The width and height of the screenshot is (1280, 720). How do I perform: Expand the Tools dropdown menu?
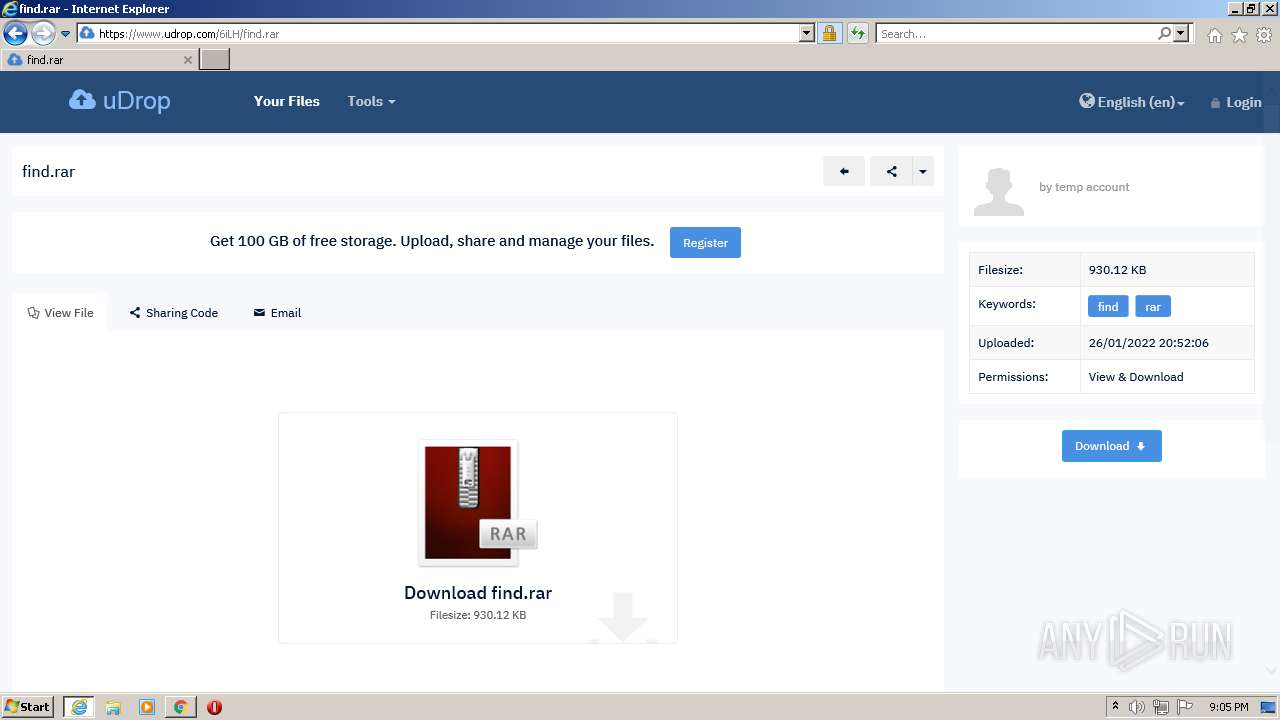point(371,101)
